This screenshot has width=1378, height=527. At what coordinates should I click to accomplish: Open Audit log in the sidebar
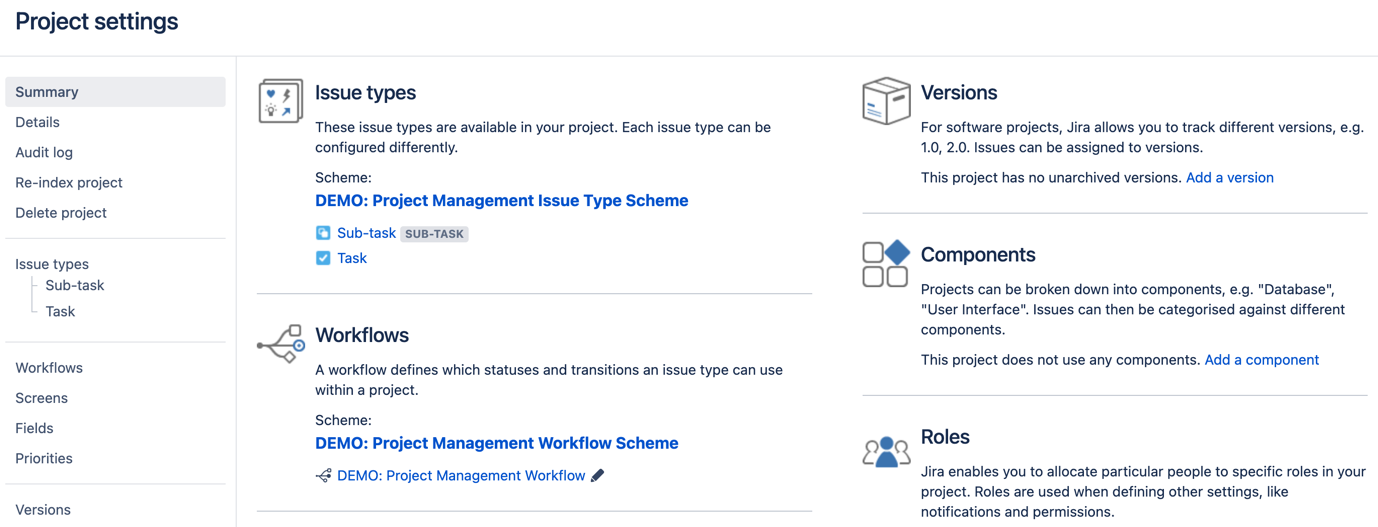pyautogui.click(x=44, y=152)
